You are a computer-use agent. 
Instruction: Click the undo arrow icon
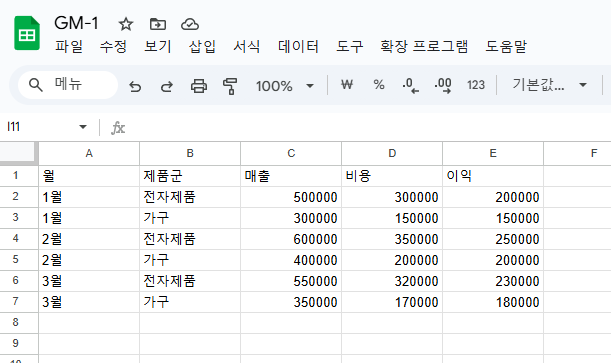click(135, 85)
